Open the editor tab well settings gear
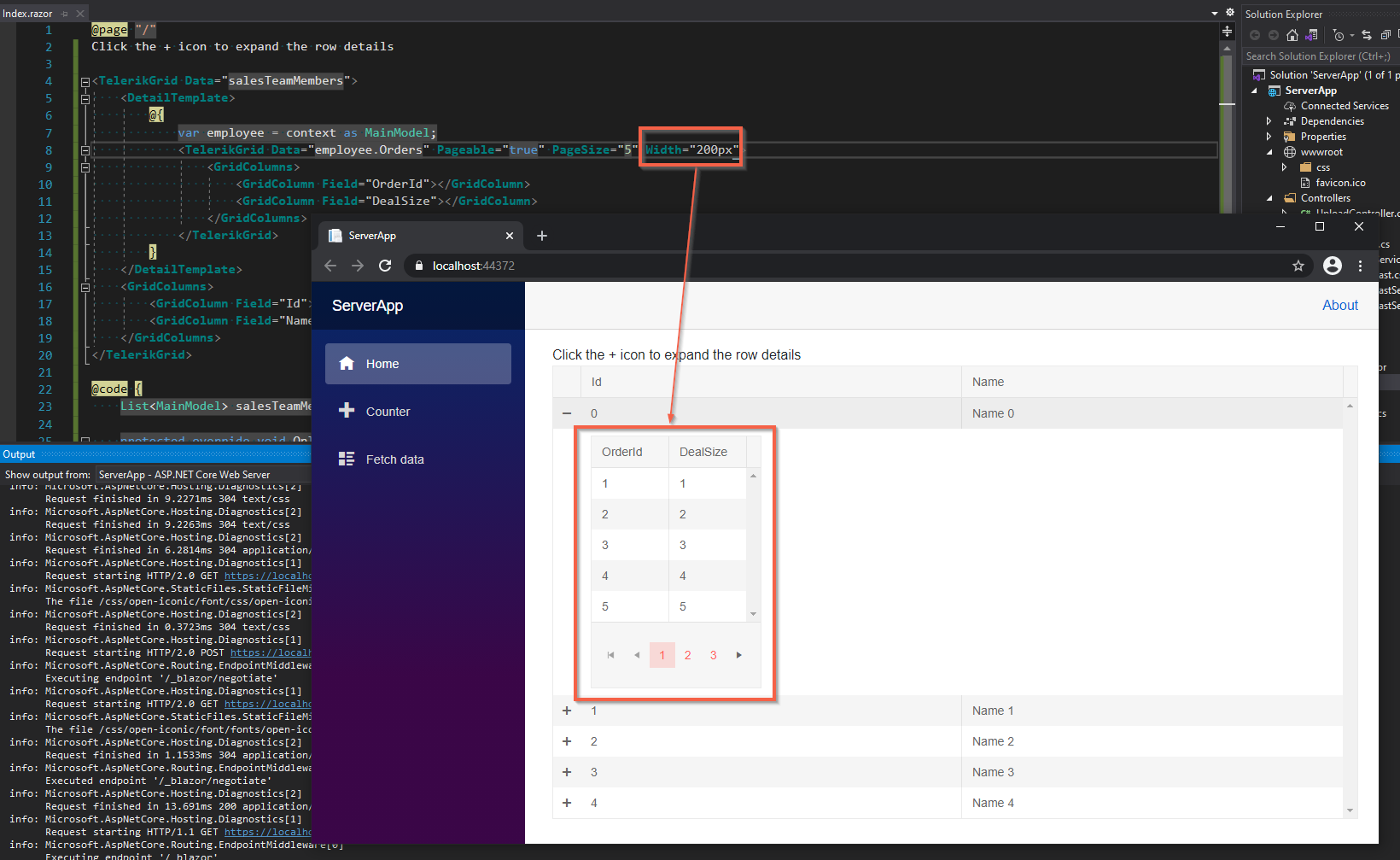The height and width of the screenshot is (860, 1400). coord(1230,13)
